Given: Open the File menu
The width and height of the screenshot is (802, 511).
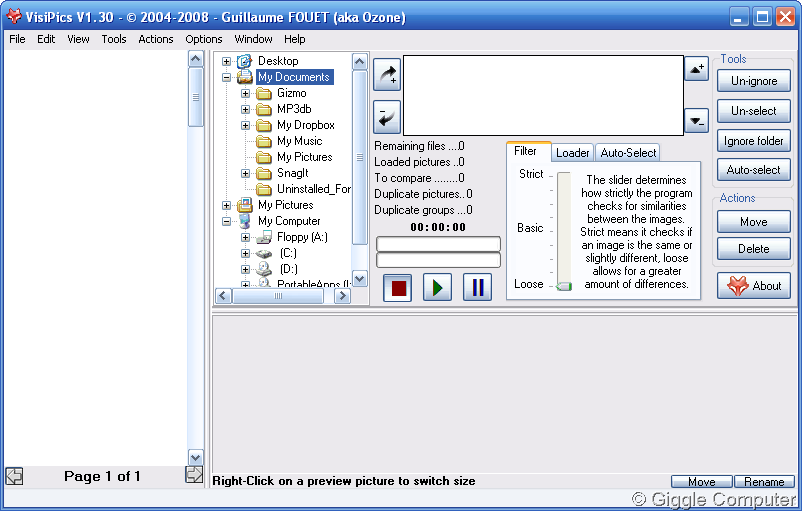Looking at the screenshot, I should tap(17, 39).
